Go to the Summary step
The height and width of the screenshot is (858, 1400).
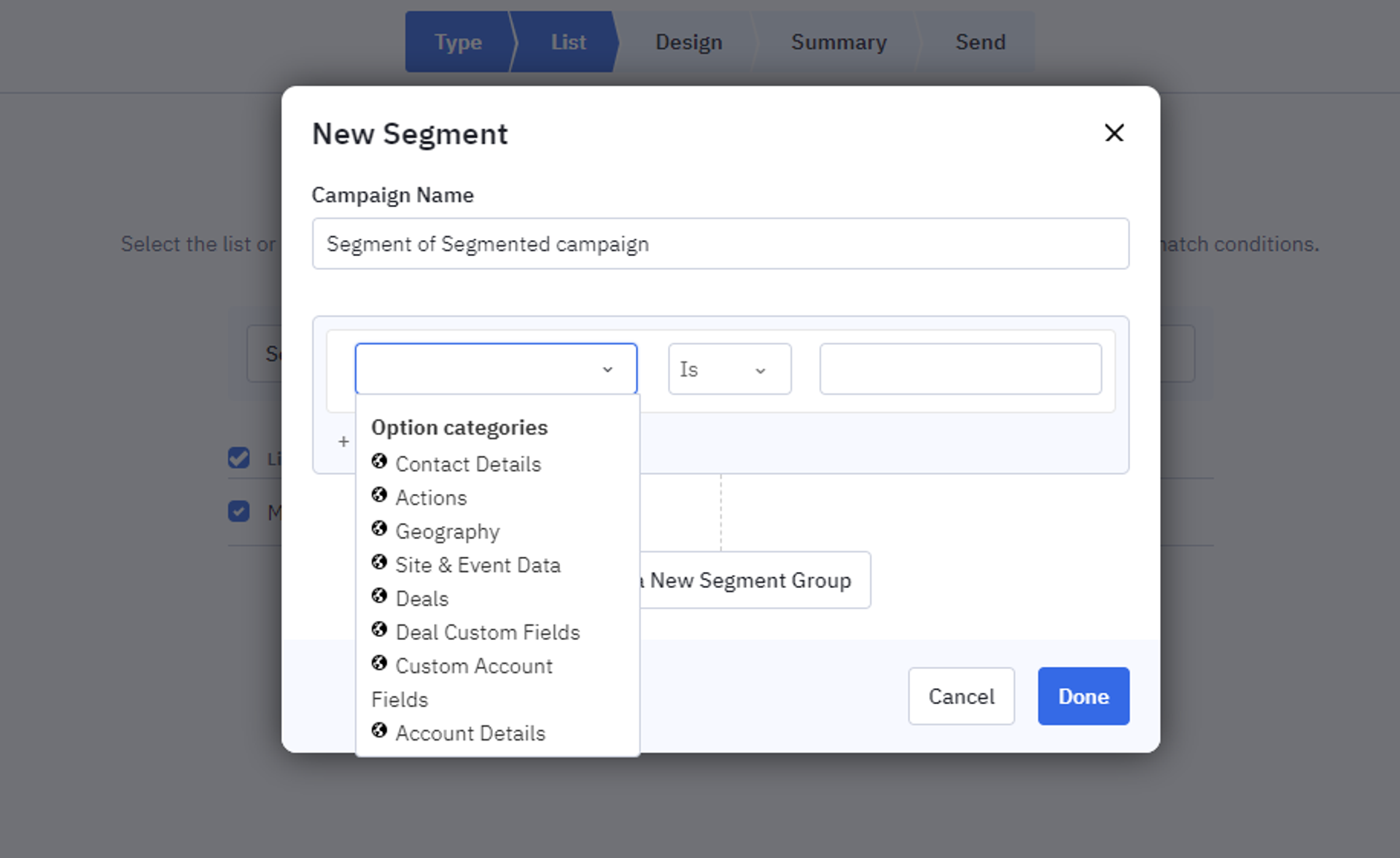839,42
